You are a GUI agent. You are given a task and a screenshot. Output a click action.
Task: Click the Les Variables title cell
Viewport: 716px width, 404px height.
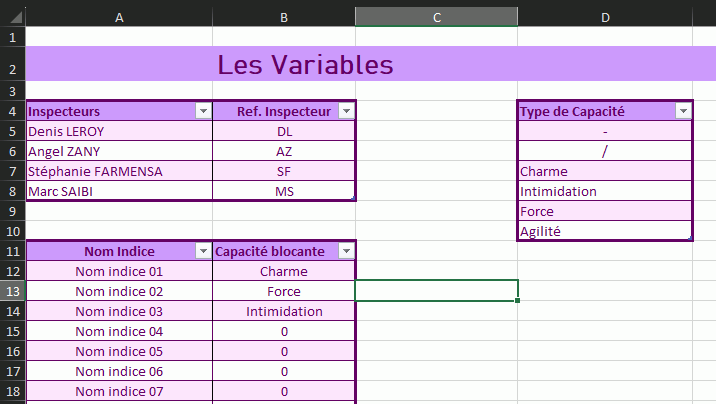point(305,66)
